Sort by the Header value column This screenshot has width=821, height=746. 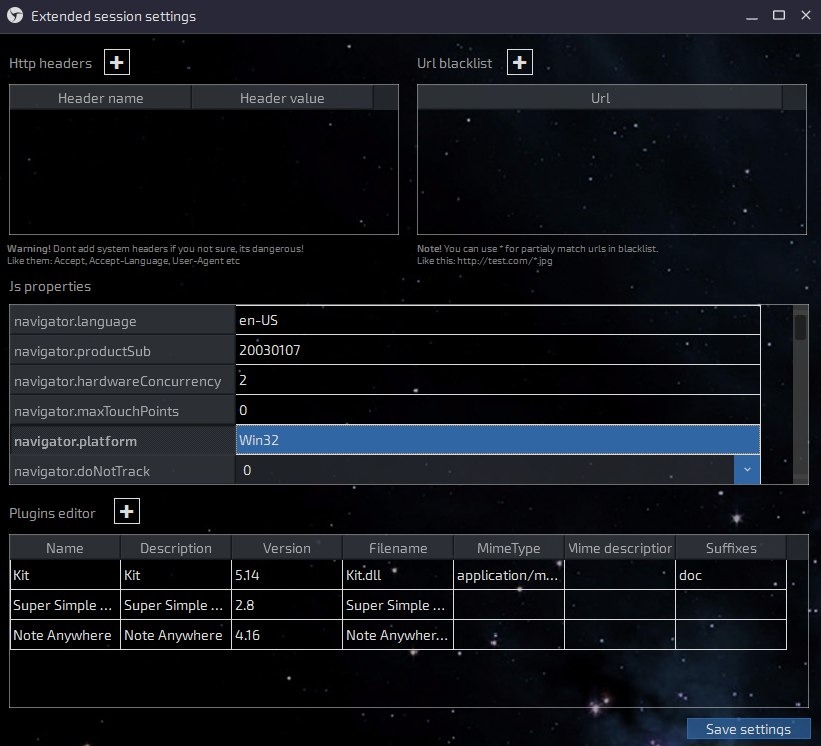[x=282, y=98]
